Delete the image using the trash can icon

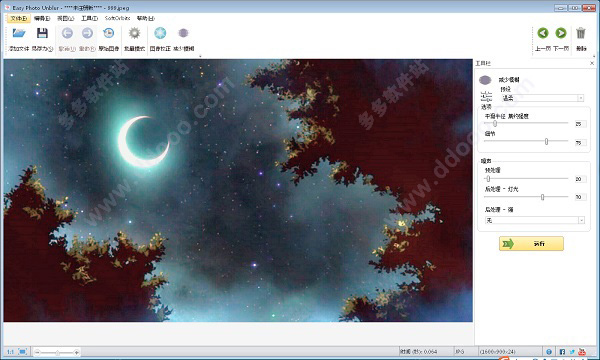(x=581, y=33)
